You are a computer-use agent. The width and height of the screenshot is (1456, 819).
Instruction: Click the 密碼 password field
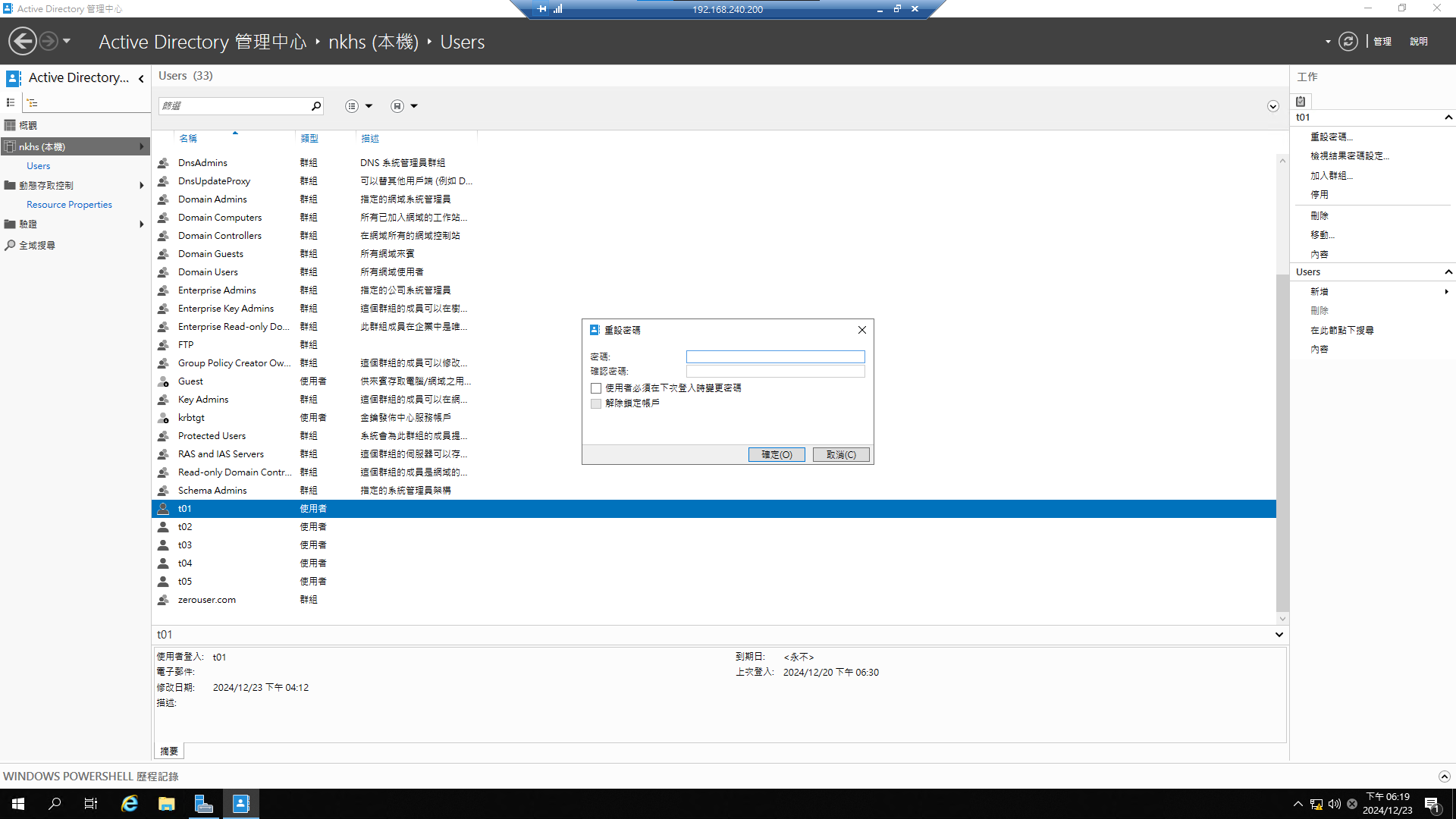click(775, 356)
